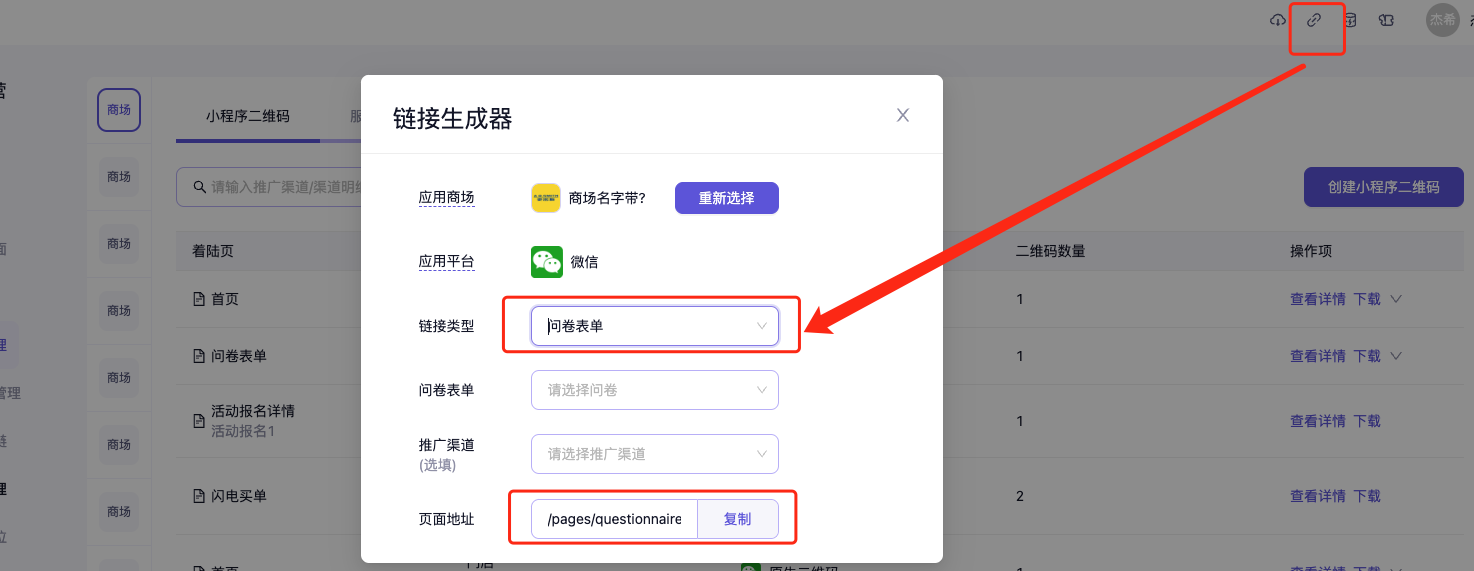Click the puzzle piece icon in header
This screenshot has height=571, width=1474.
point(1386,20)
